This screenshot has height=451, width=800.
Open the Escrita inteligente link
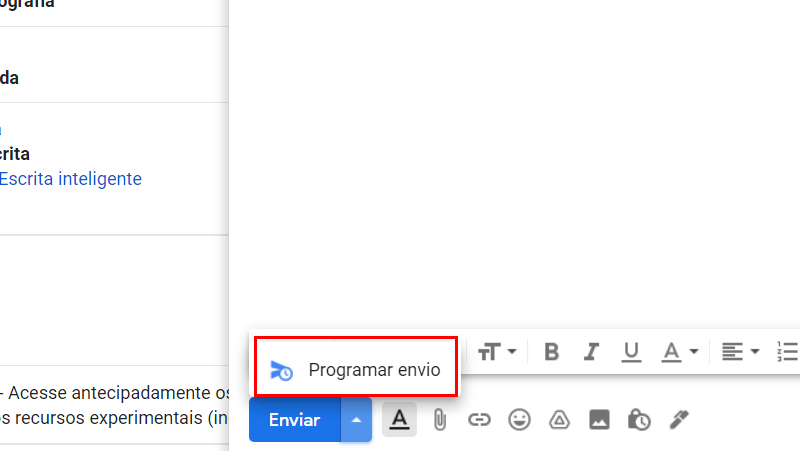70,179
